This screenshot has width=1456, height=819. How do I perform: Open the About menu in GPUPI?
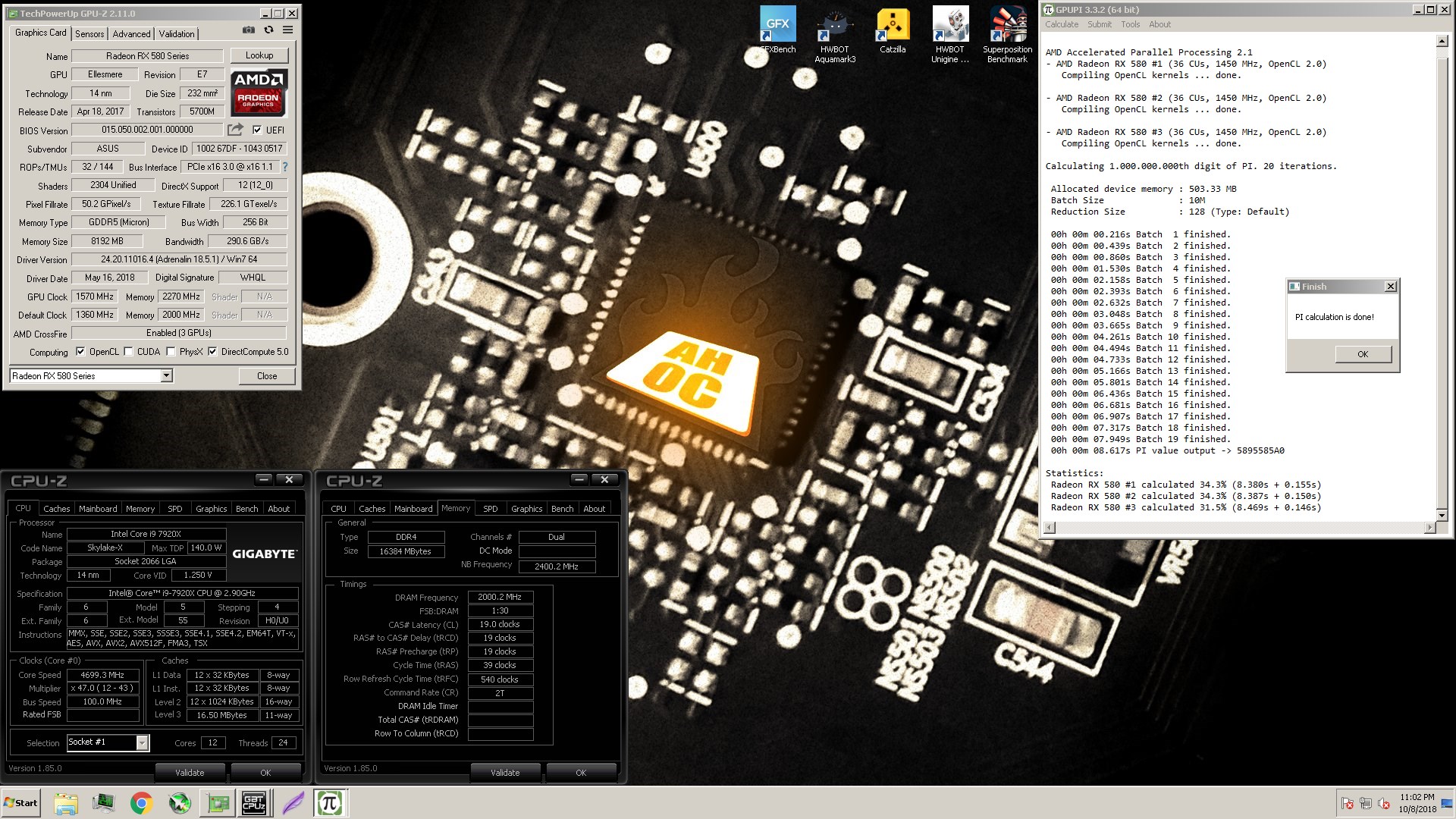tap(1159, 24)
